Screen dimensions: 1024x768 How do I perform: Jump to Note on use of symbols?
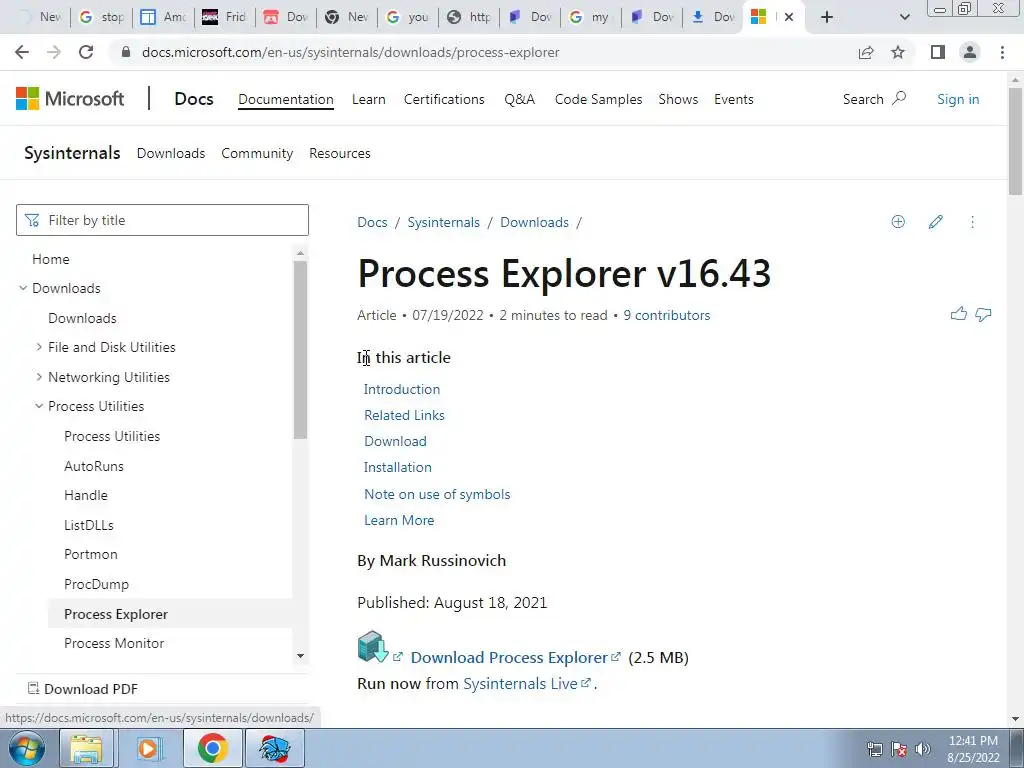(437, 494)
